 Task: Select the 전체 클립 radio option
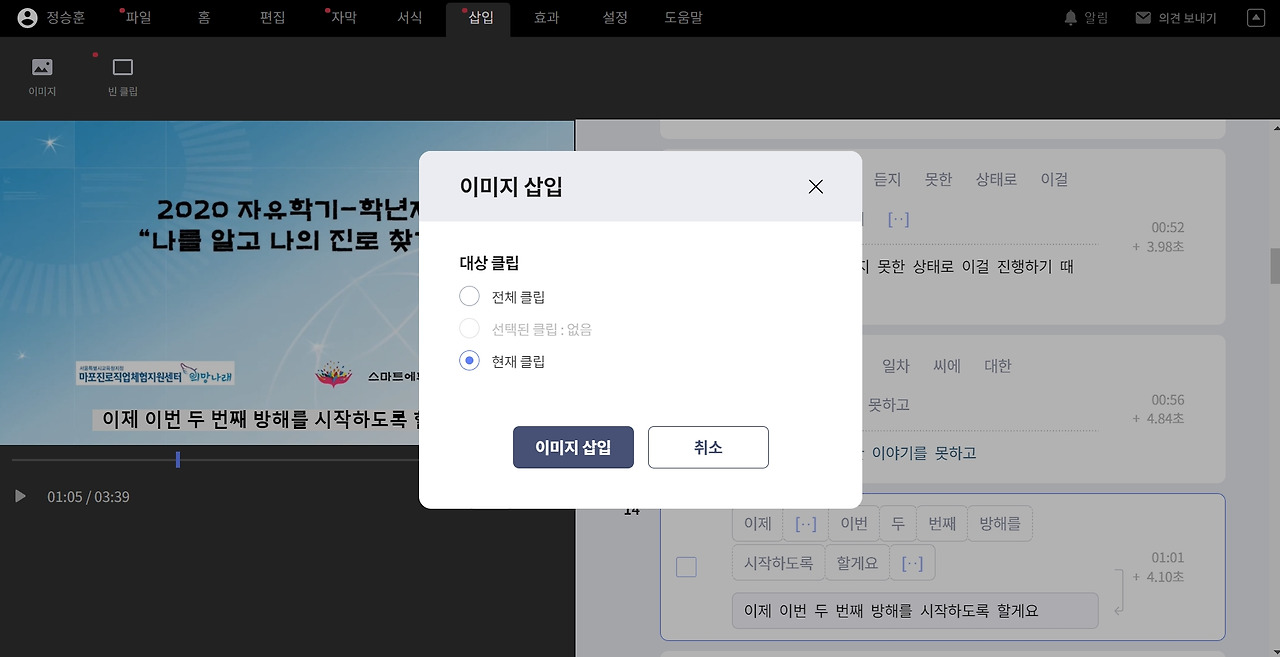point(469,296)
